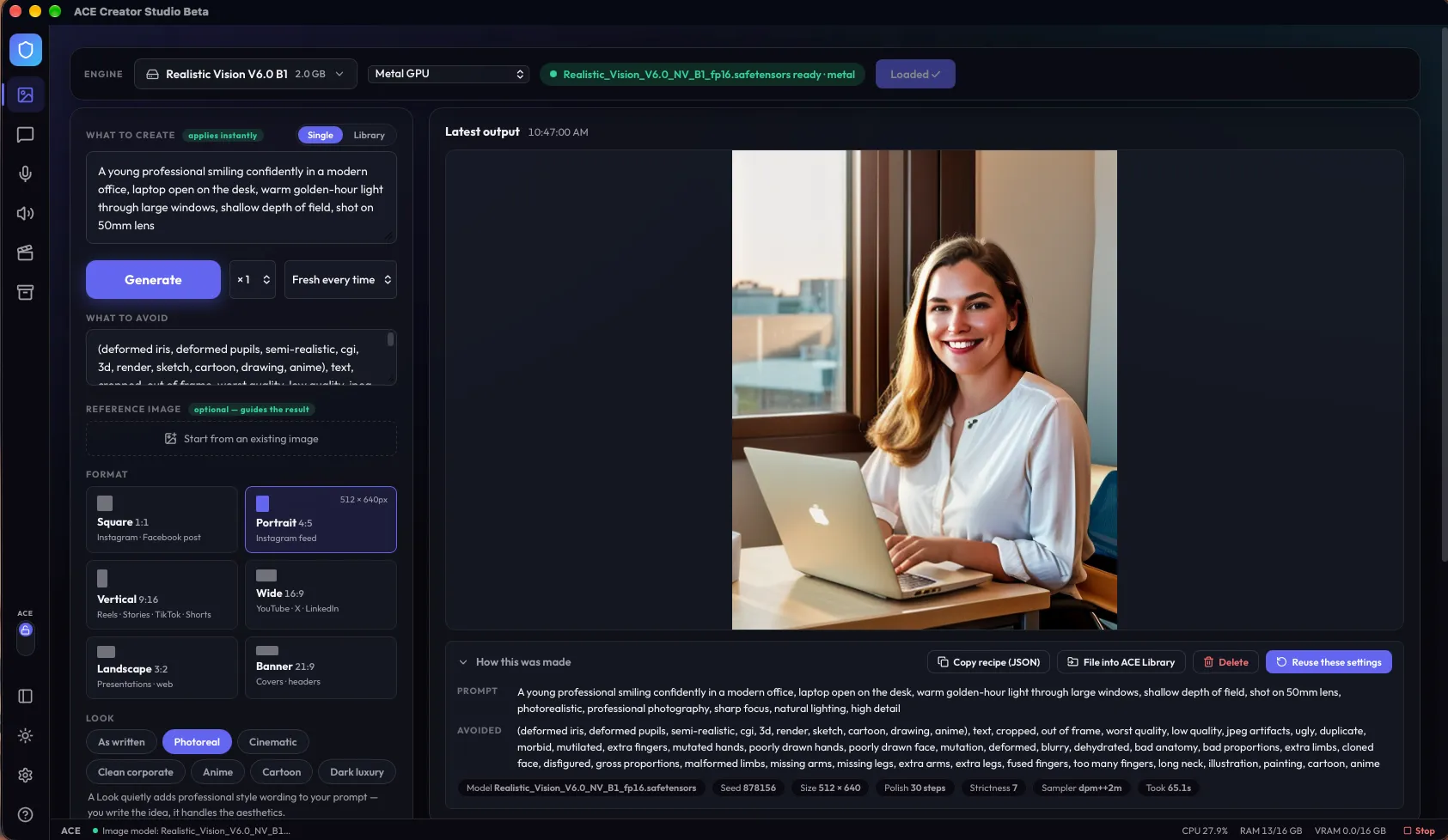
Task: Select Wide 16:9 format card
Action: (x=321, y=594)
